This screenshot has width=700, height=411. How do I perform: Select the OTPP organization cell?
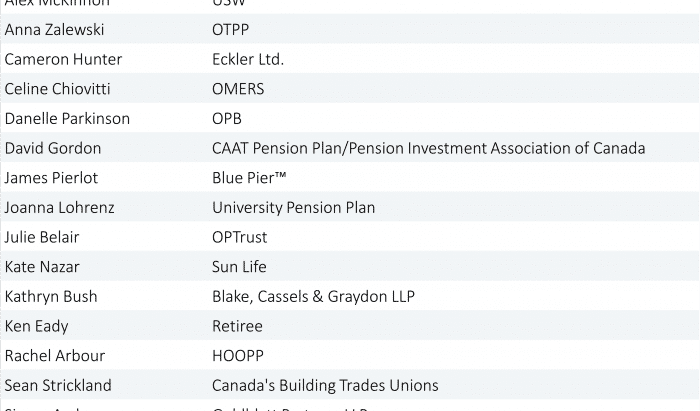(x=230, y=30)
